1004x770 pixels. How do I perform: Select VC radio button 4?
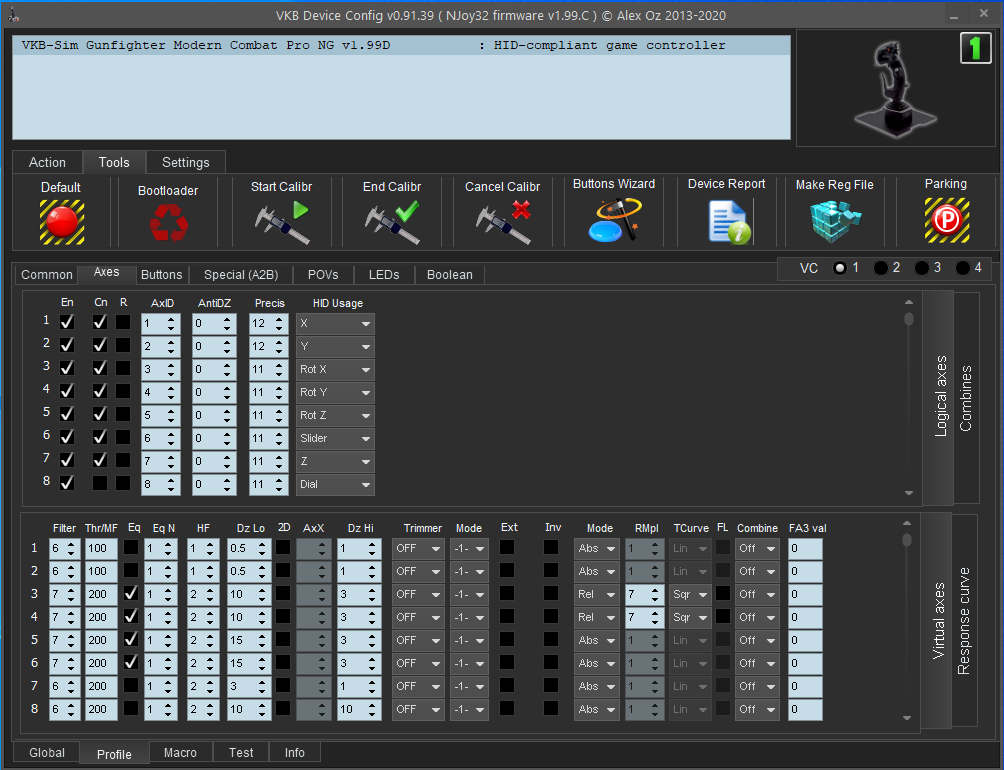[962, 268]
